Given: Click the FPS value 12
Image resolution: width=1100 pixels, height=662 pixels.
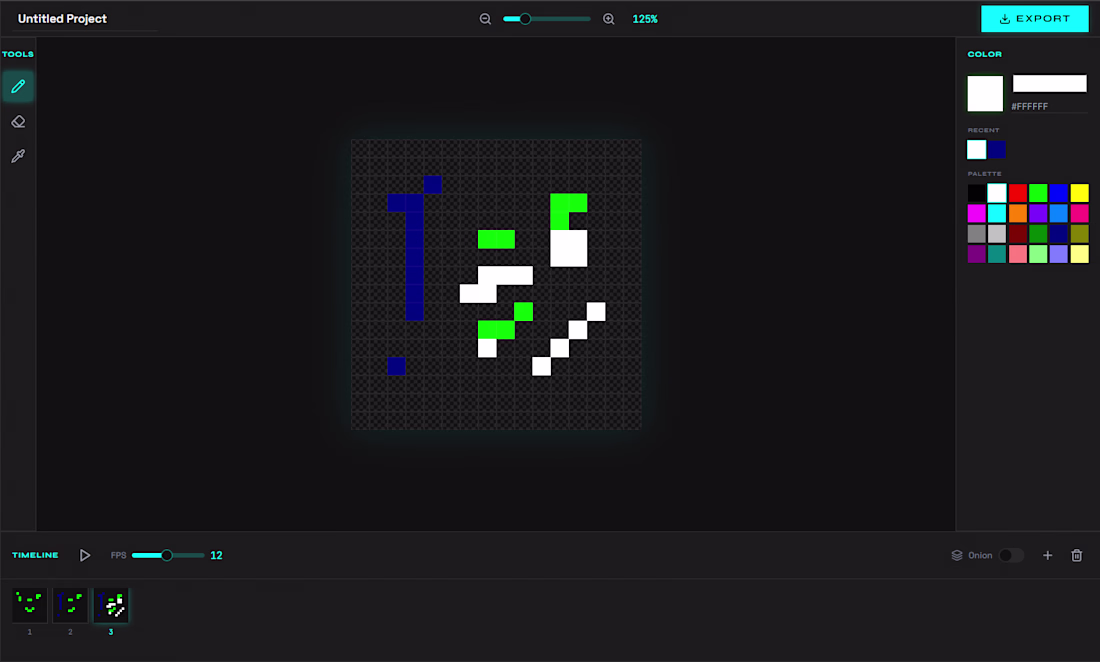Looking at the screenshot, I should tap(216, 555).
